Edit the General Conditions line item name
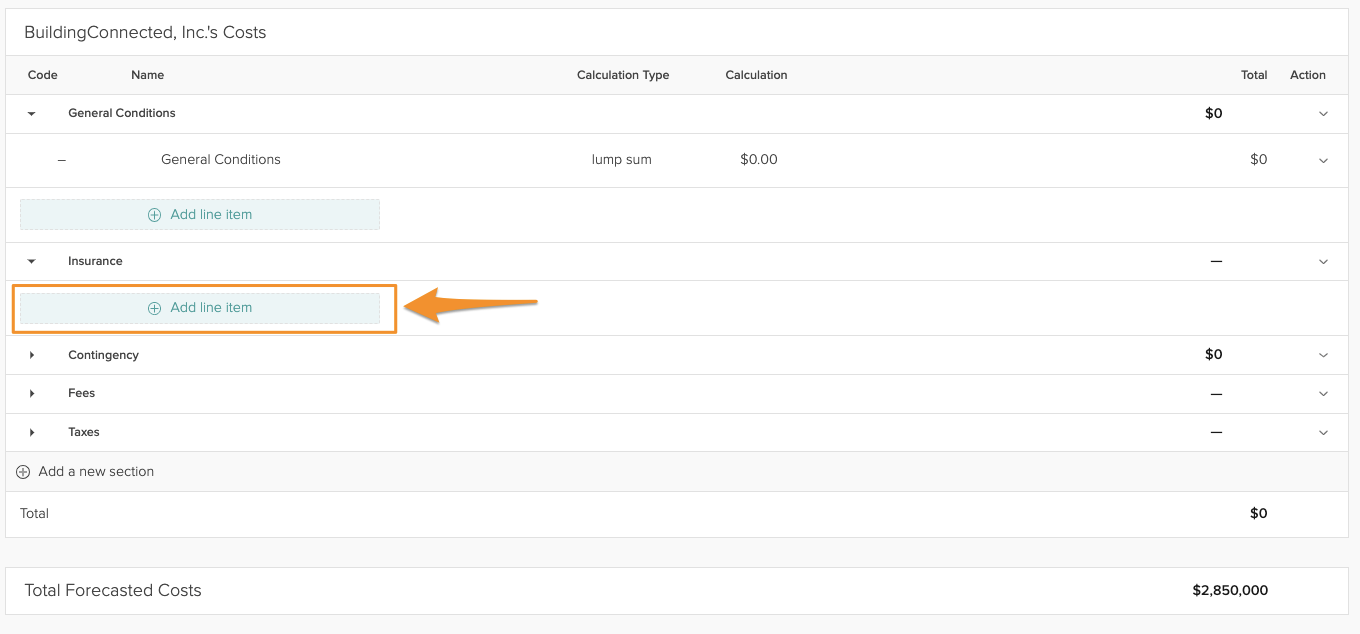Screen dimensions: 1360x634 [x=220, y=160]
